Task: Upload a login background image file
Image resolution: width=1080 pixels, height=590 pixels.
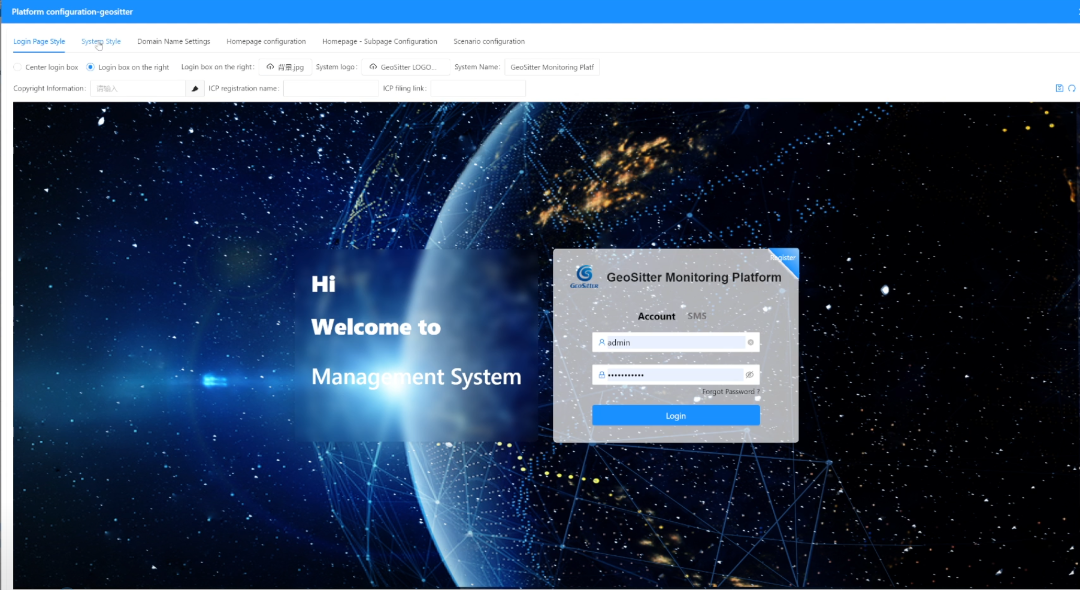Action: [285, 67]
